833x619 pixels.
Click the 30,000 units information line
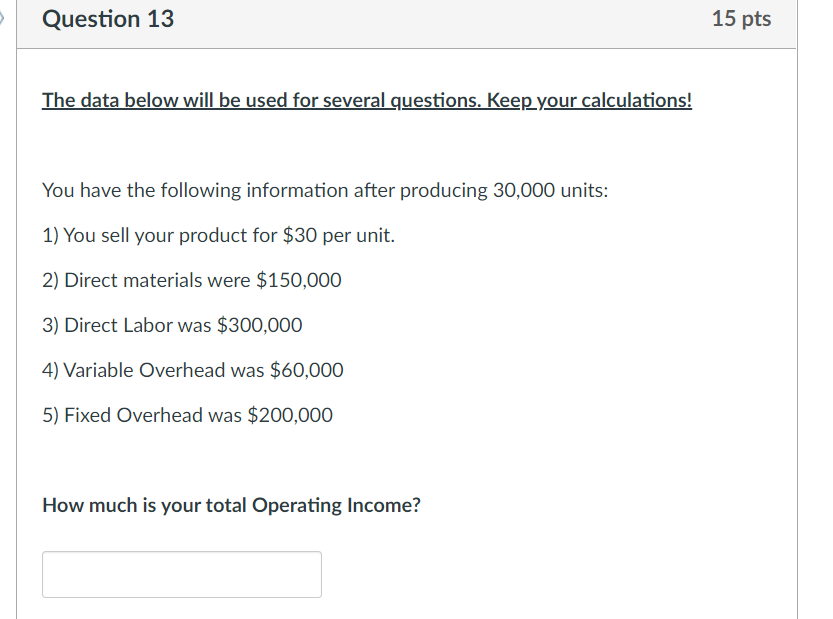pos(325,190)
